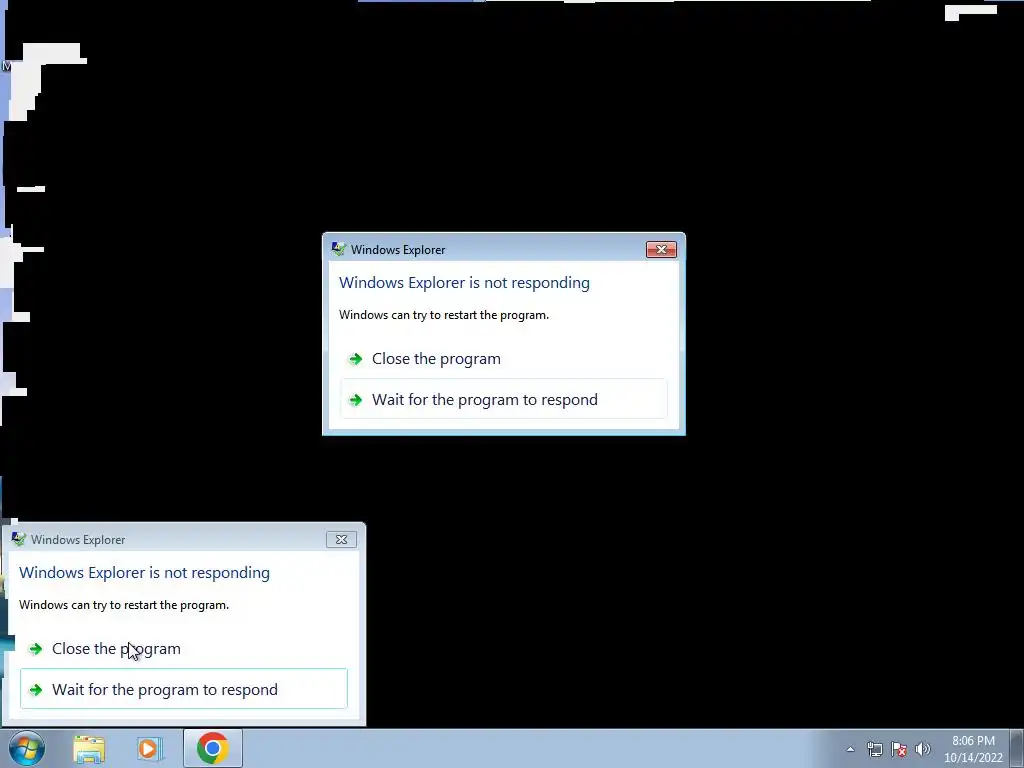Choose Wait for the program in bottom-left dialog
Image resolution: width=1024 pixels, height=768 pixels.
coord(184,689)
